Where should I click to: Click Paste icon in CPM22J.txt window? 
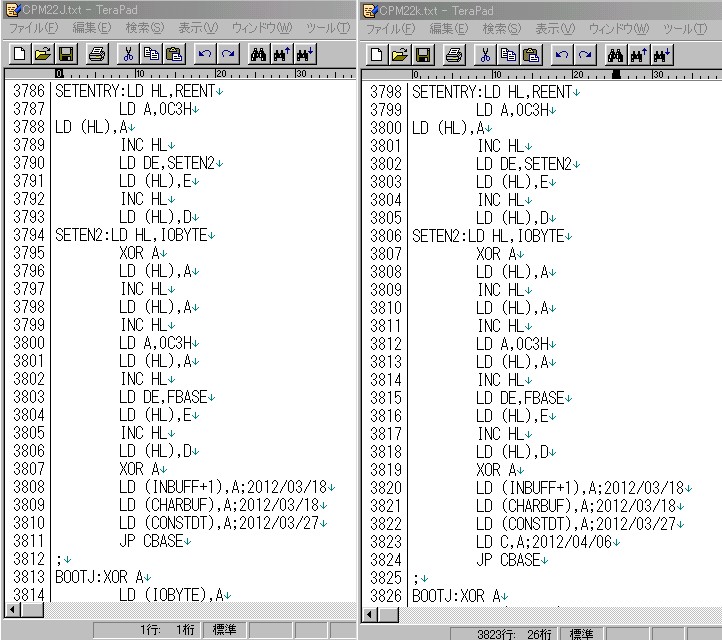(x=174, y=54)
